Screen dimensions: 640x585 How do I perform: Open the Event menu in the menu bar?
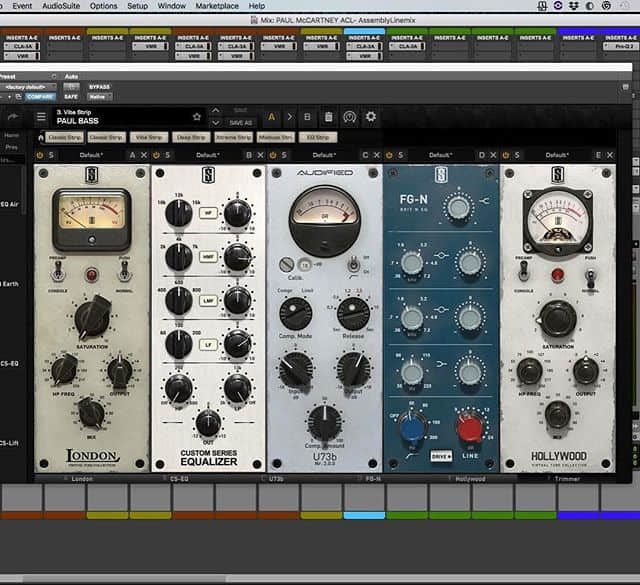(22, 6)
